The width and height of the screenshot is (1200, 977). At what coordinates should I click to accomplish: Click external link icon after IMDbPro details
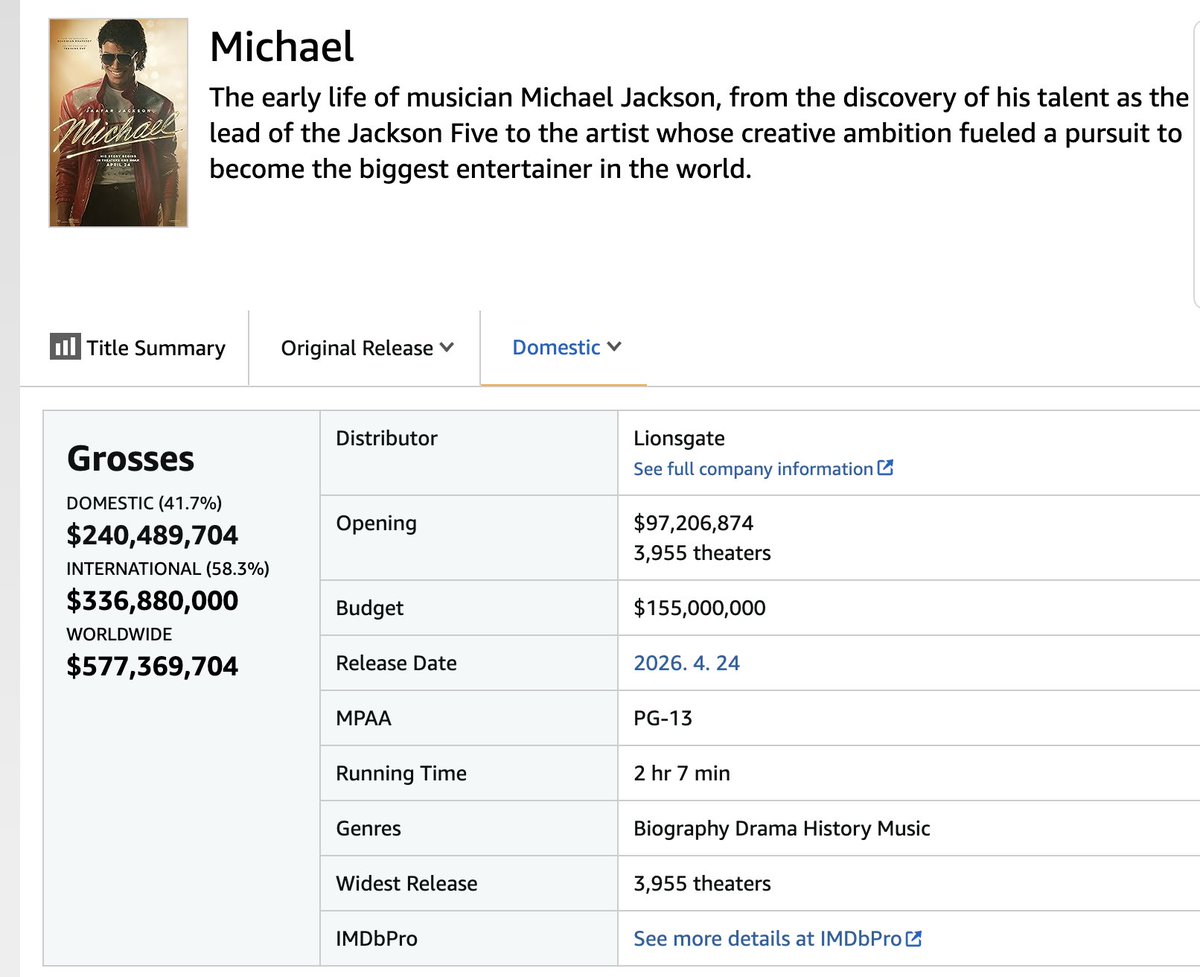[x=914, y=938]
